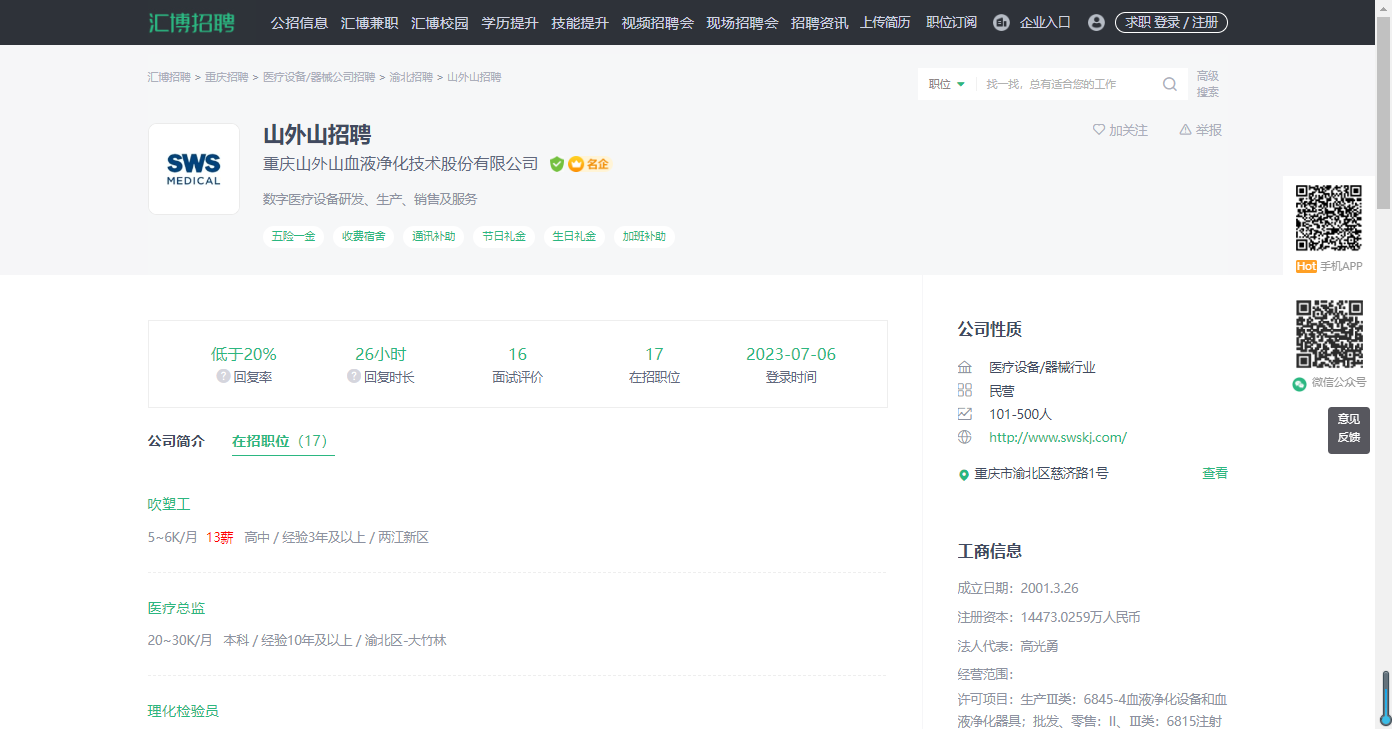Open the 理化检验员 job posting
1392x729 pixels.
pyautogui.click(x=183, y=711)
